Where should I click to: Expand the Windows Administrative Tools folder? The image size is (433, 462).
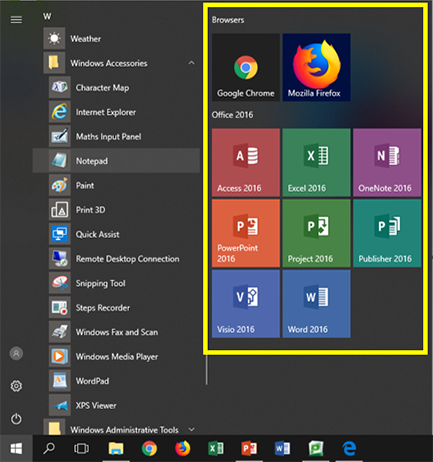point(116,427)
